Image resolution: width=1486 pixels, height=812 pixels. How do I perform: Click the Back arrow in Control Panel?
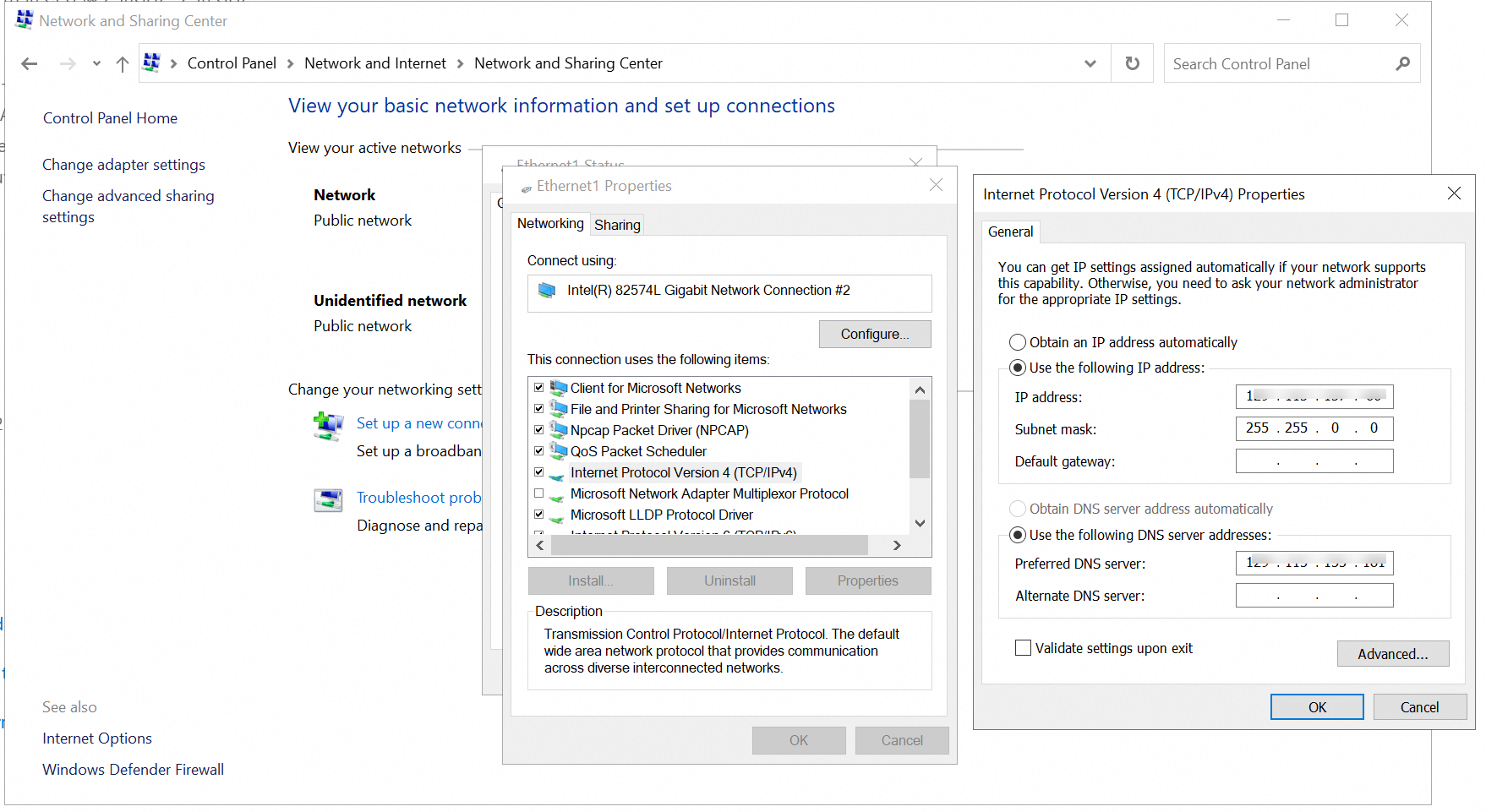coord(30,64)
